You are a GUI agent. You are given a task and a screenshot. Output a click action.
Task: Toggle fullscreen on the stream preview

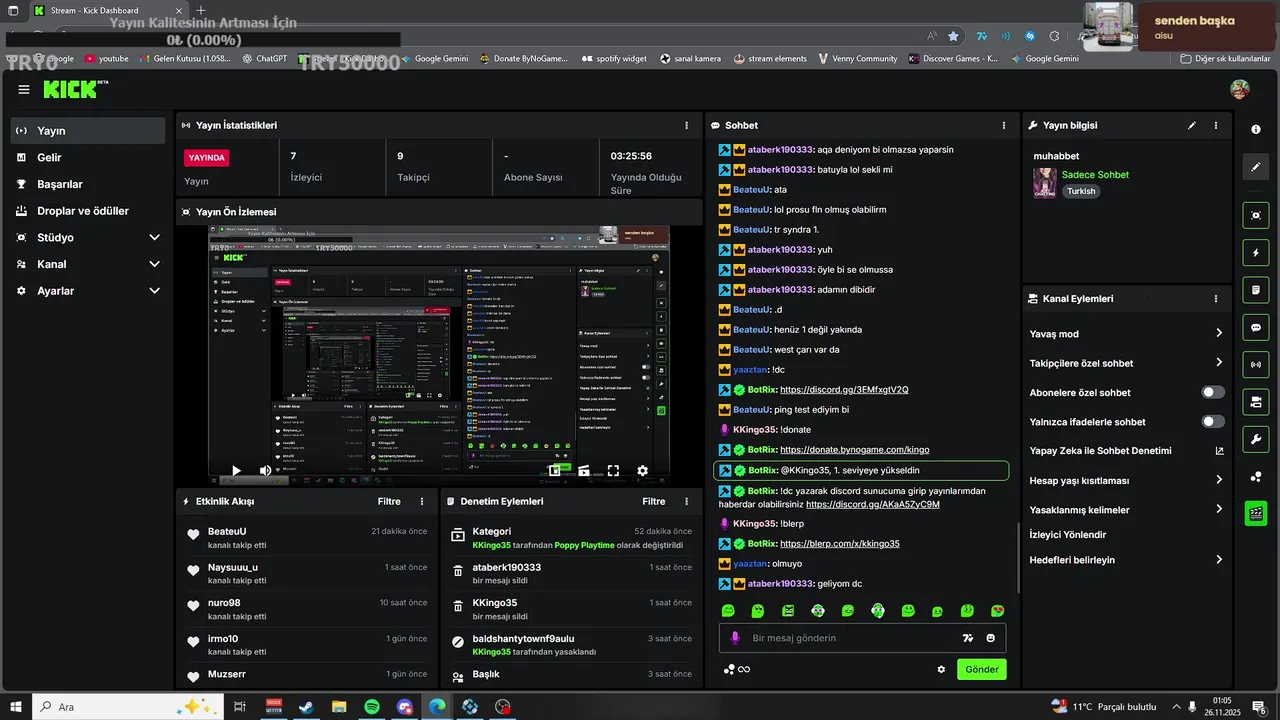click(613, 470)
